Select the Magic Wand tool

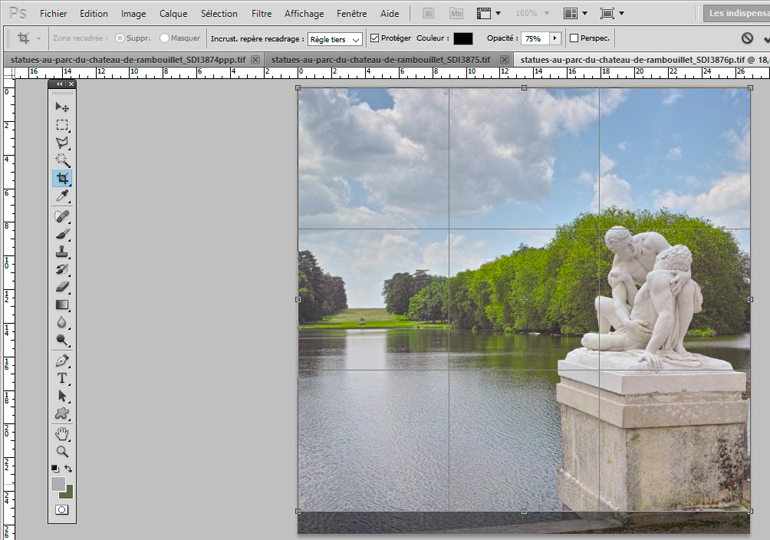(62, 161)
